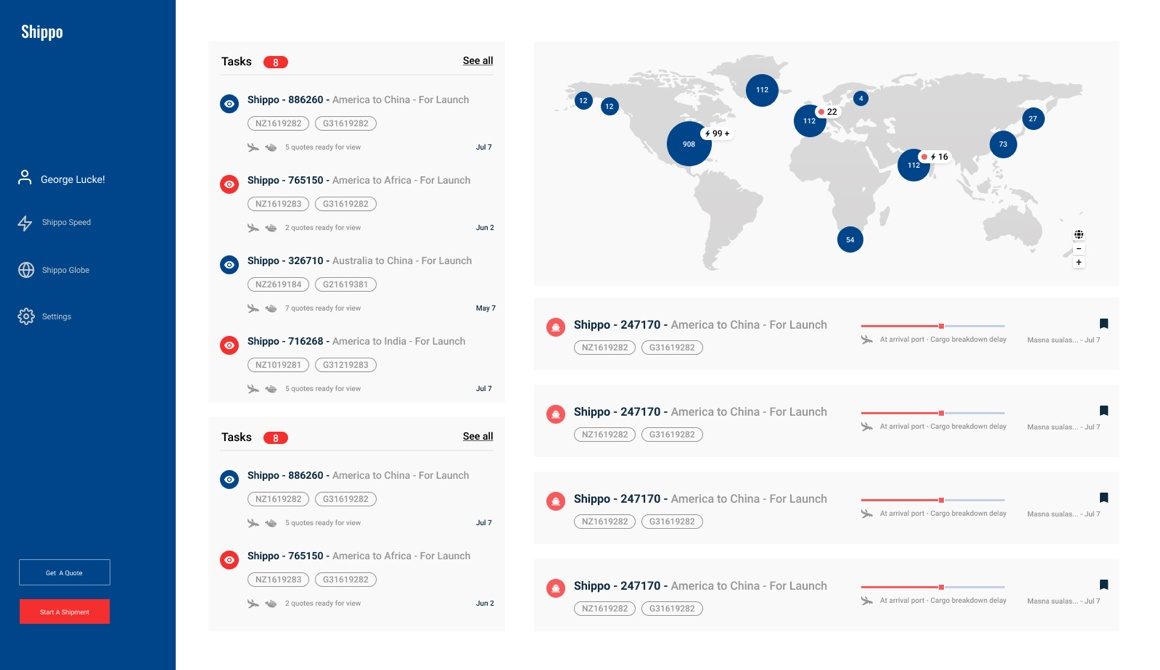The image size is (1160, 670).
Task: Zoom in the map with plus button
Action: [x=1078, y=263]
